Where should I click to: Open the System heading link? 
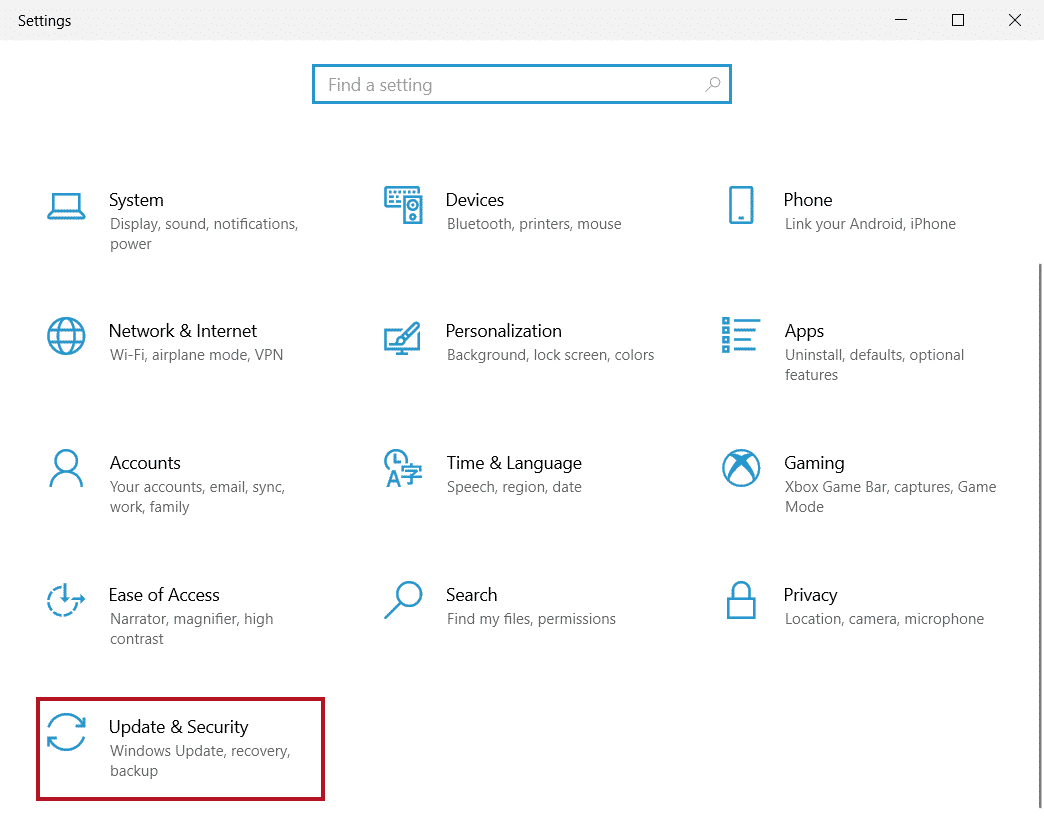pos(136,200)
